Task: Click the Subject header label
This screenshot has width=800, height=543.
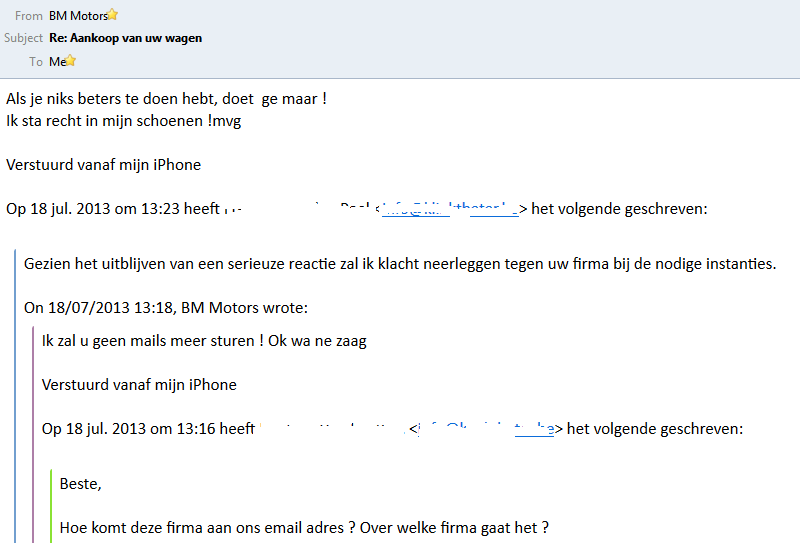Action: click(23, 38)
